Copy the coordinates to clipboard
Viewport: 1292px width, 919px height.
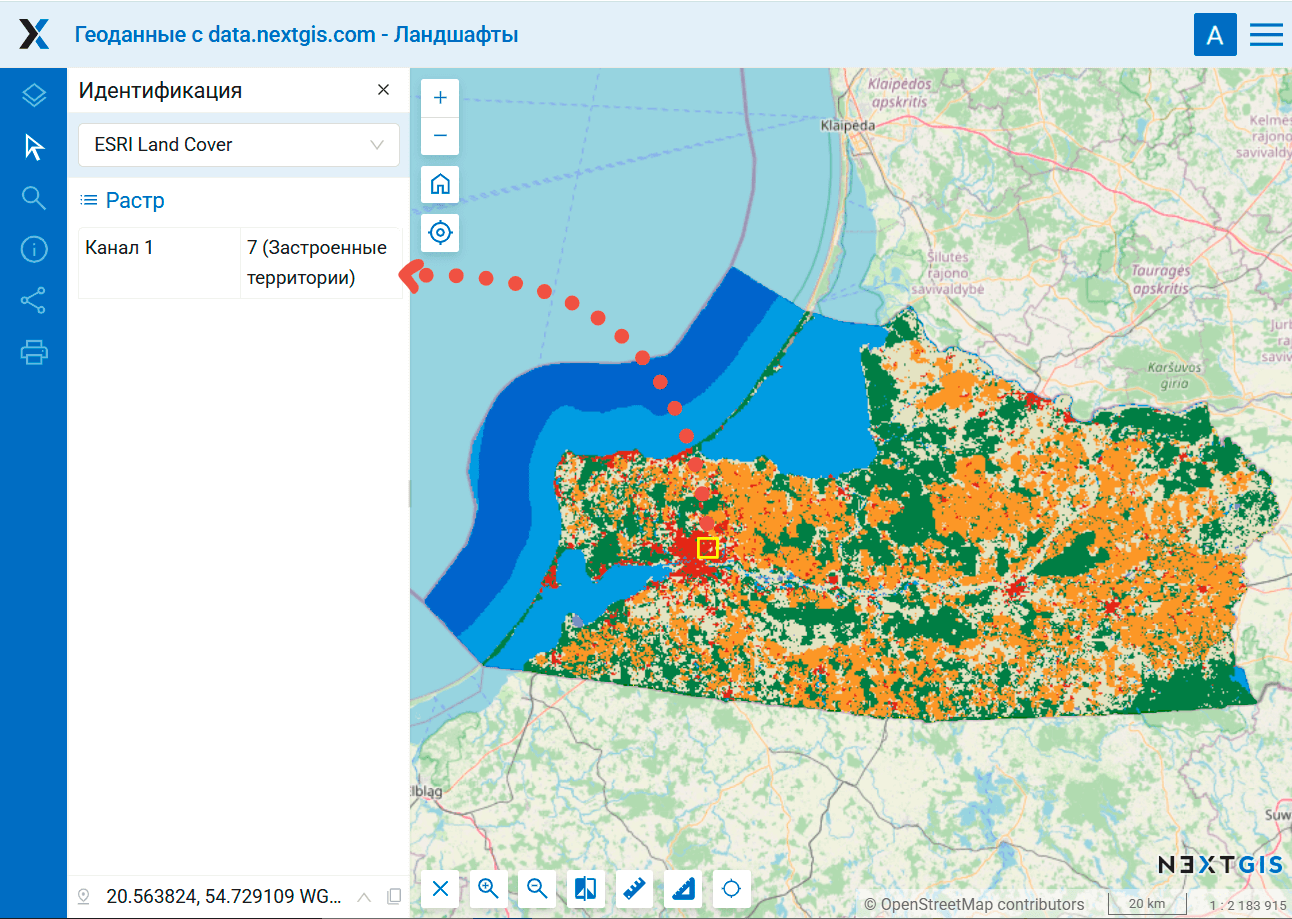[394, 896]
